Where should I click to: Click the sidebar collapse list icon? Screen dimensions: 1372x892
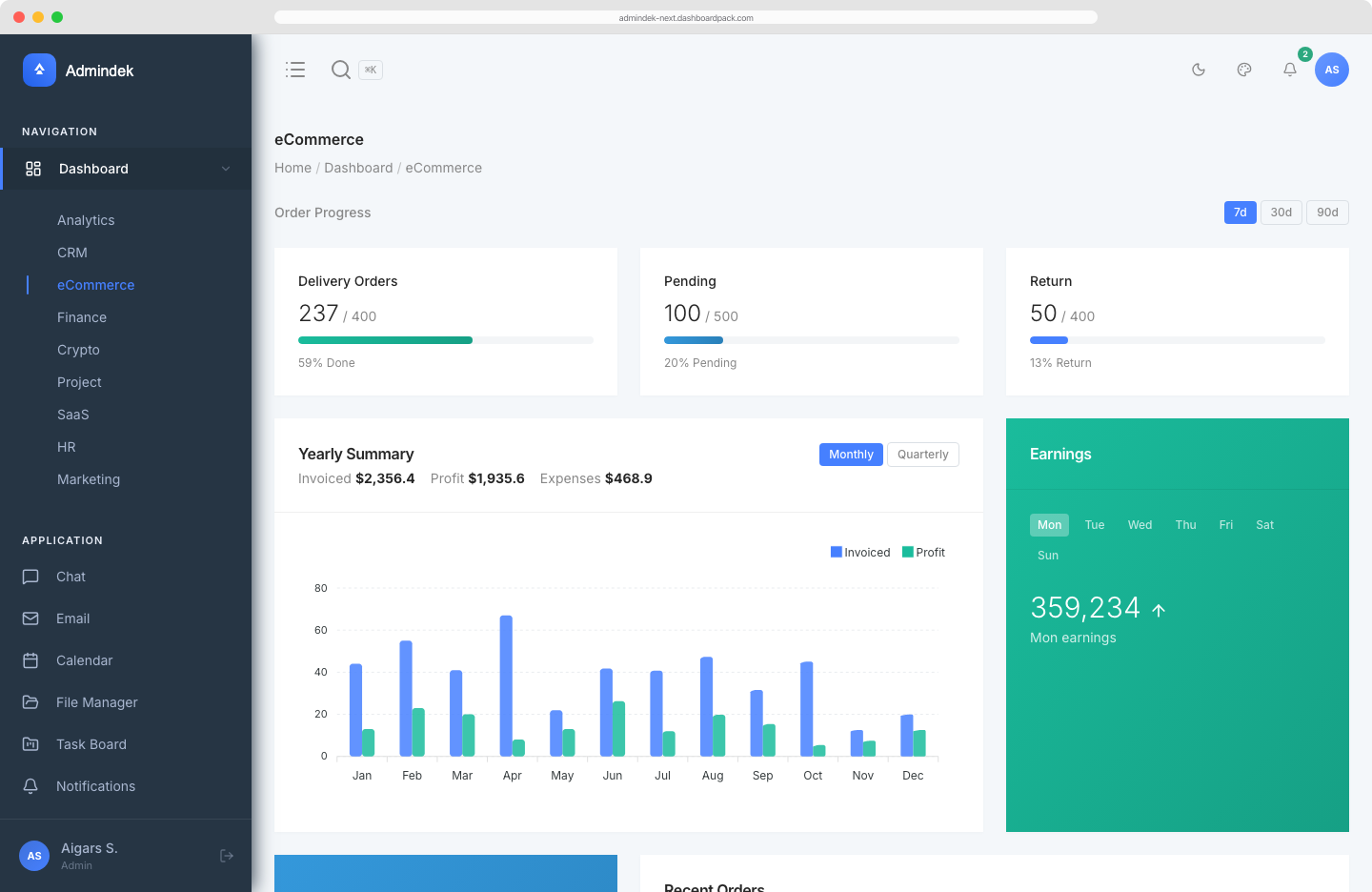click(295, 70)
